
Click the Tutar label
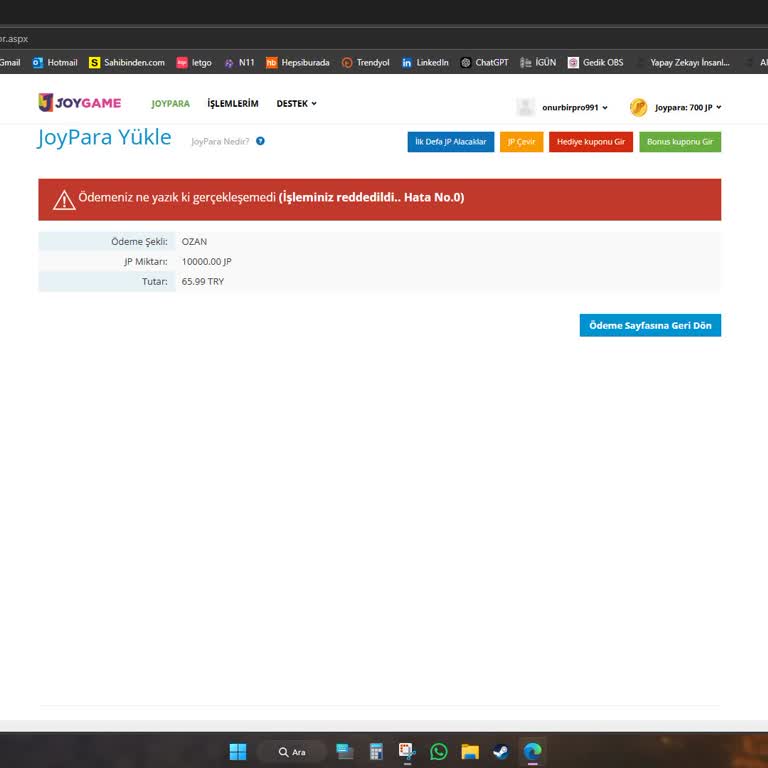(x=154, y=281)
